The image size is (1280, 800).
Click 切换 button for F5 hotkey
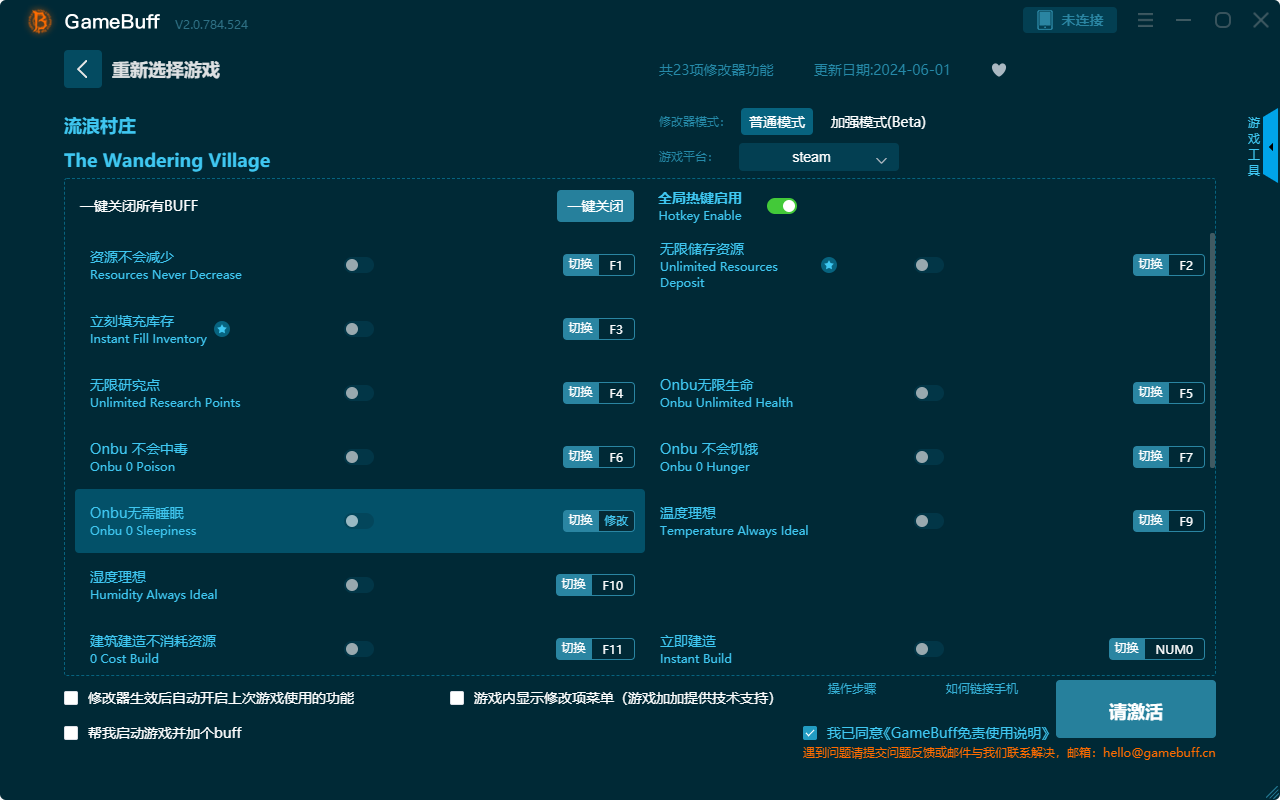tap(1151, 393)
